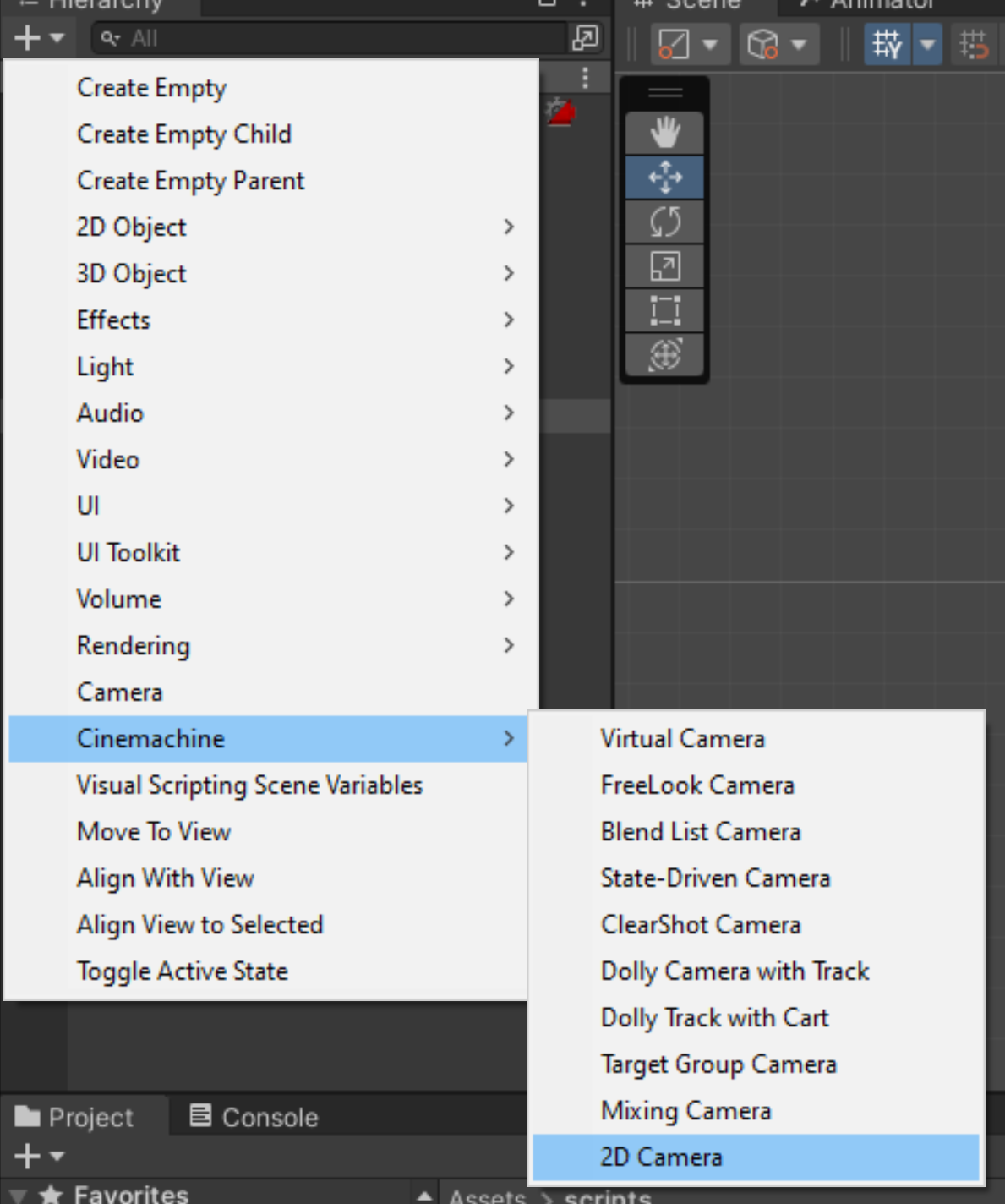
Task: Open the draw mode dropdown arrow
Action: tap(710, 44)
